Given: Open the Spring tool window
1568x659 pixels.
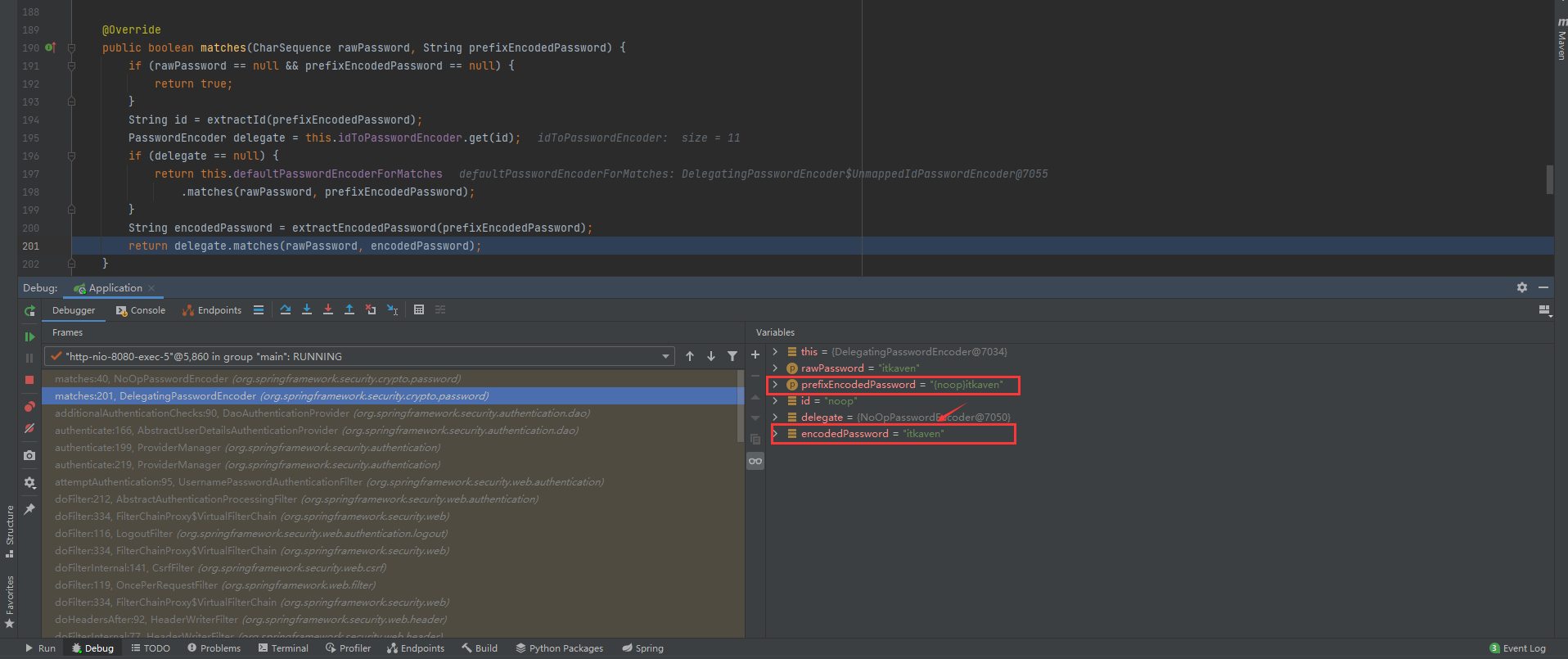Looking at the screenshot, I should 642,648.
